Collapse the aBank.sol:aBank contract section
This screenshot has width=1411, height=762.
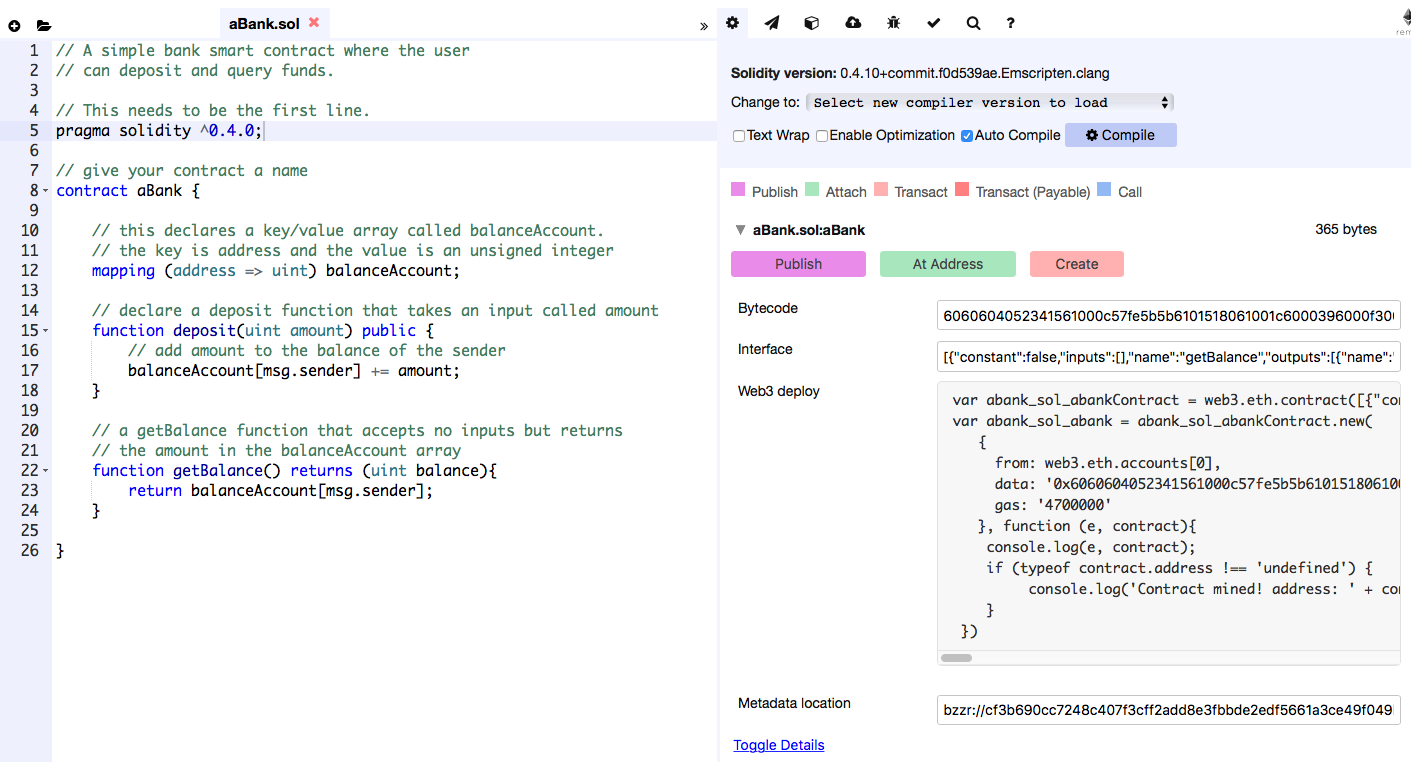click(740, 230)
